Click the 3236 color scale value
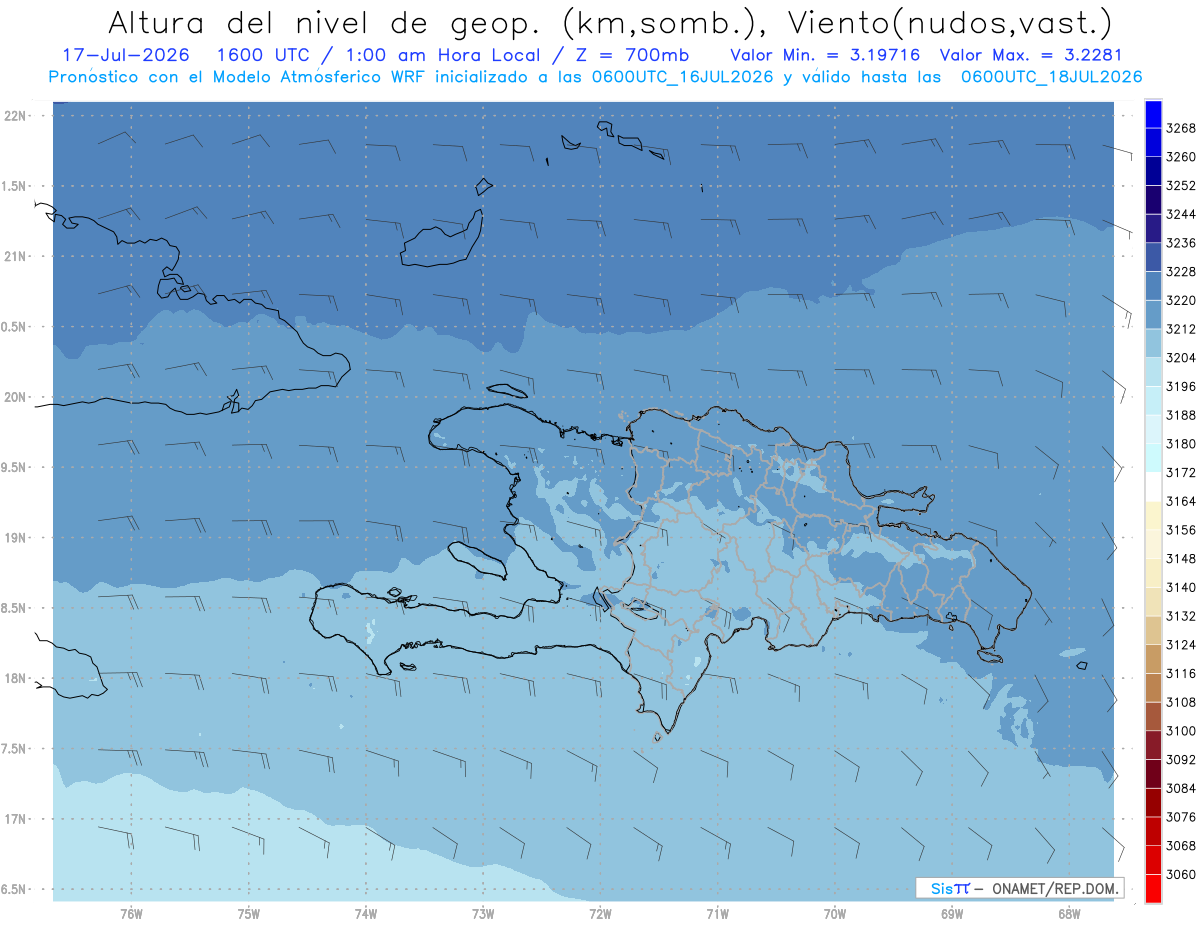This screenshot has height=927, width=1200. click(x=1181, y=243)
